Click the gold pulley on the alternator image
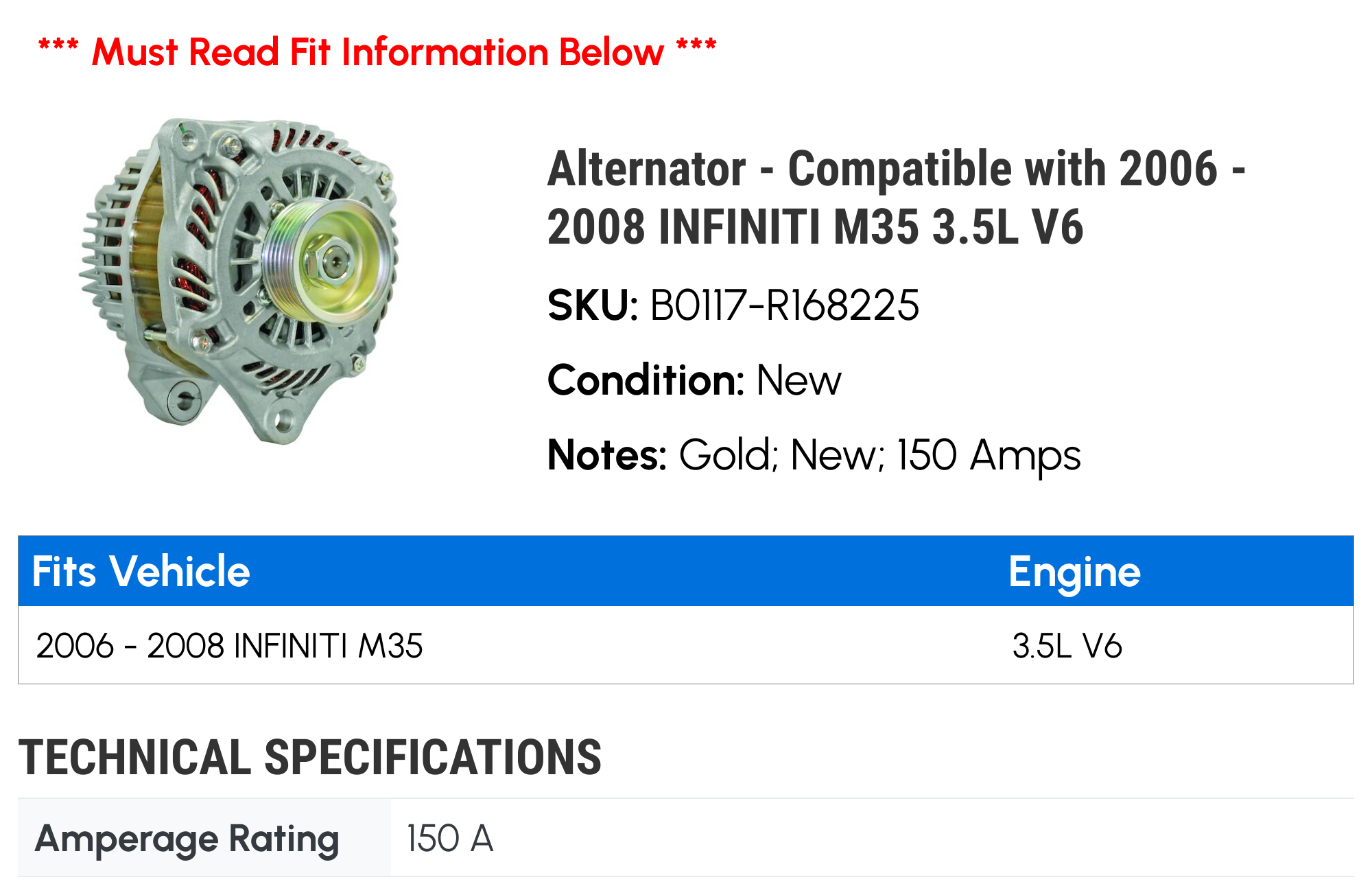 328,262
